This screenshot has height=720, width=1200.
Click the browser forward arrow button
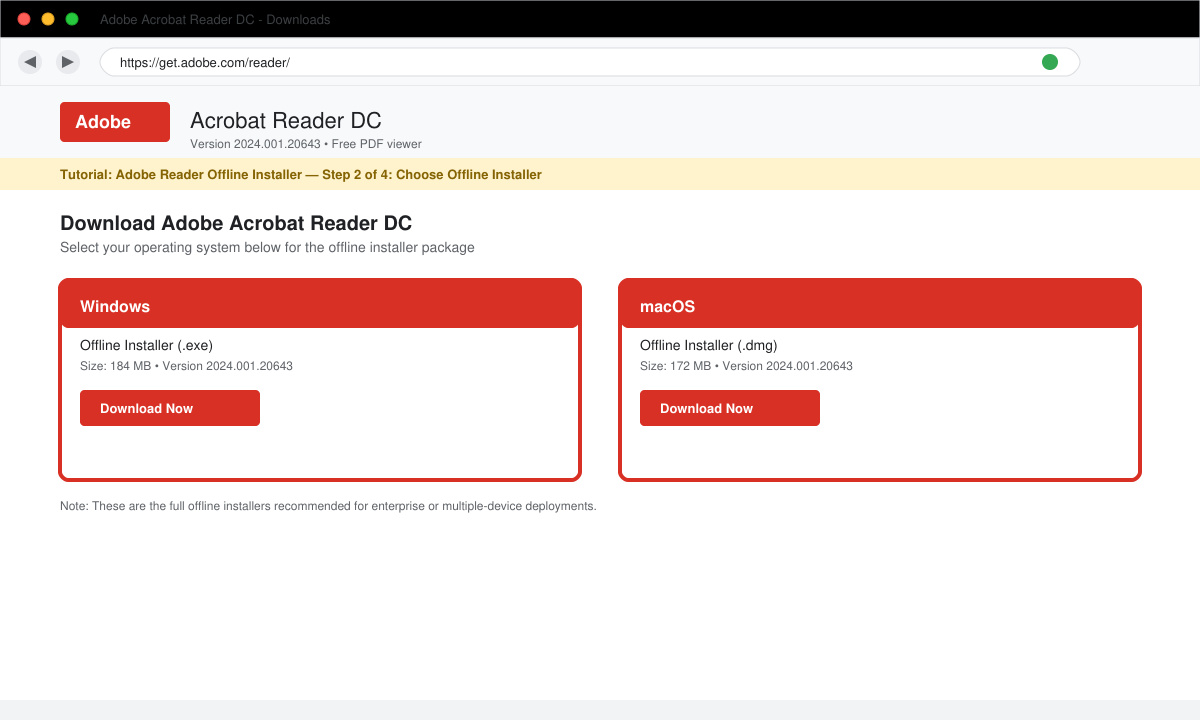[x=68, y=62]
